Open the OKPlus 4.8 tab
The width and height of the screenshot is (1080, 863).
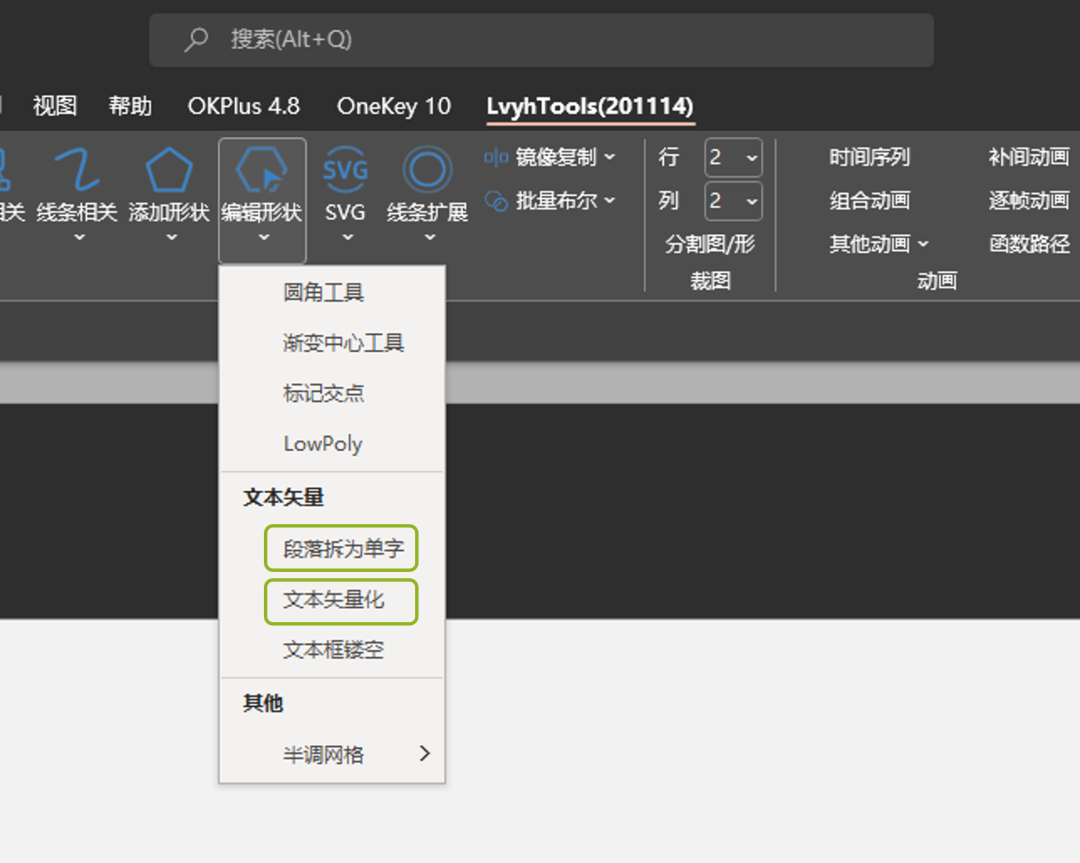tap(244, 106)
